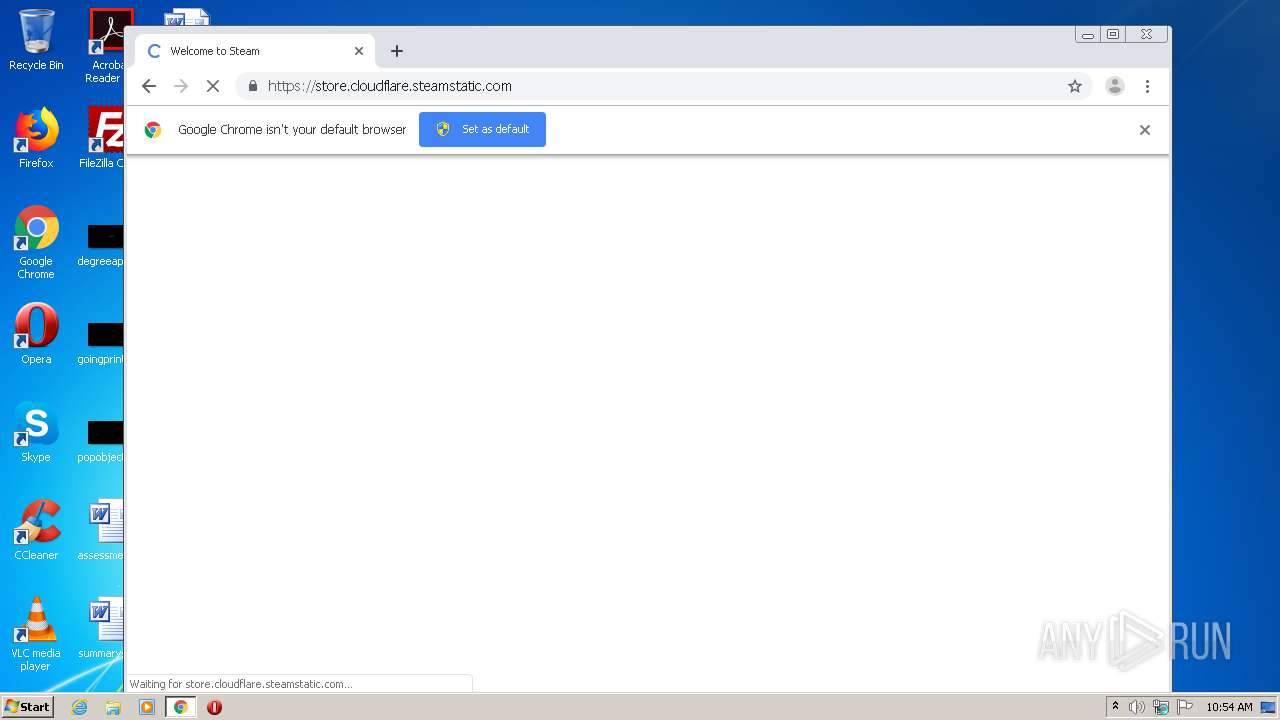Select the Welcome to Steam tab
Screen dimensions: 1280x720
[x=255, y=51]
